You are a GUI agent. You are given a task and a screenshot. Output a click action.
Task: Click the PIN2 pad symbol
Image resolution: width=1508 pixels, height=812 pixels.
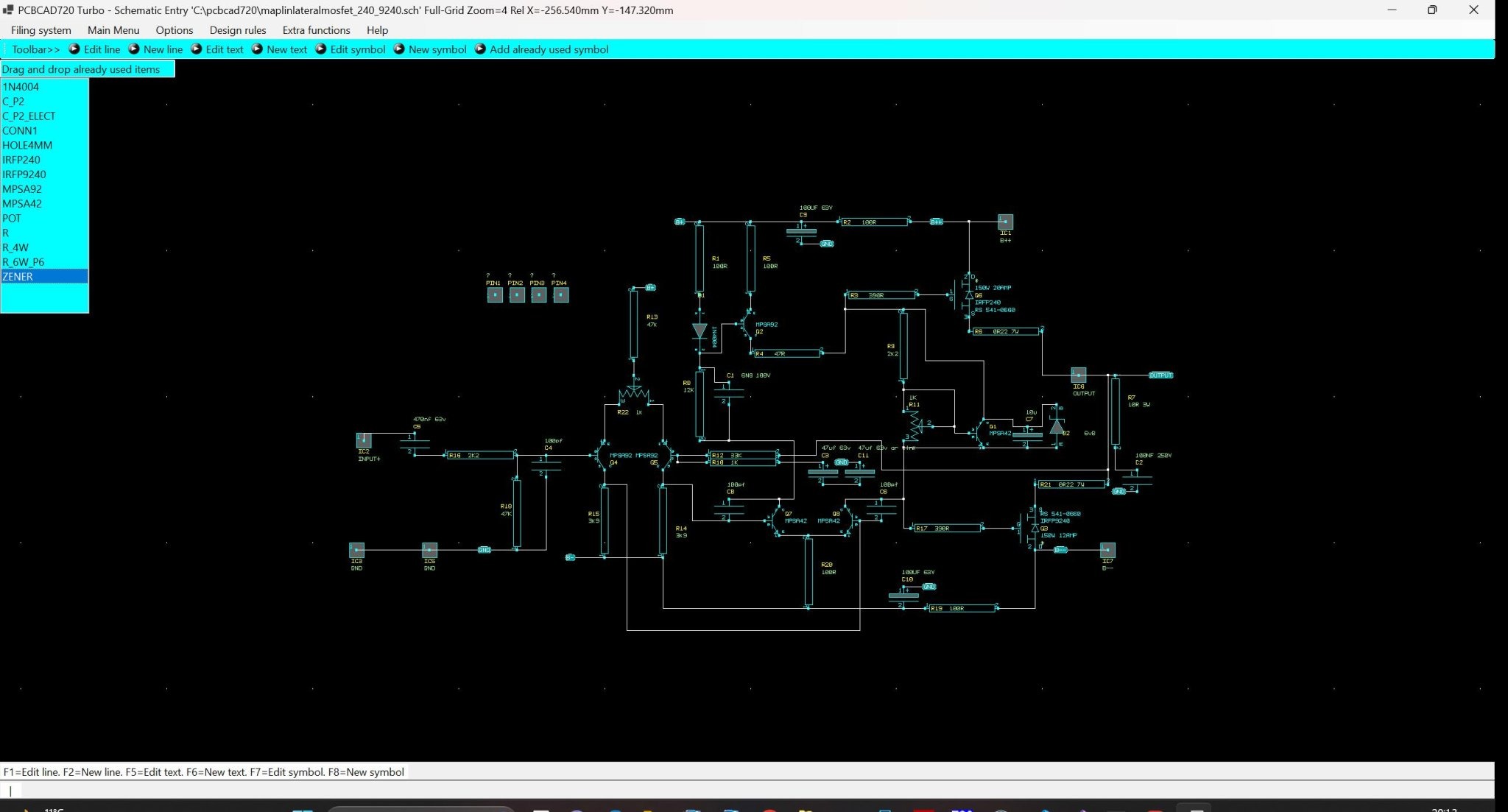[517, 295]
